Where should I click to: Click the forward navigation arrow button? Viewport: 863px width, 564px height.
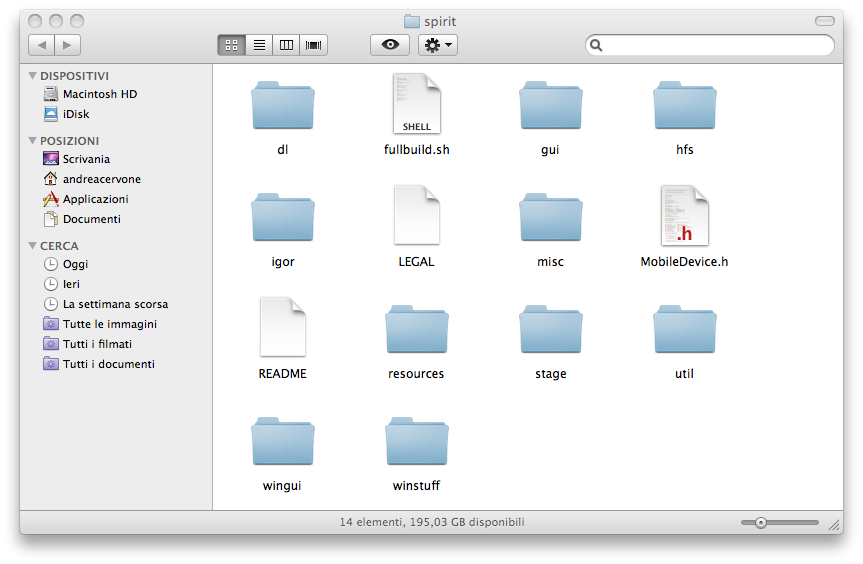tap(68, 45)
